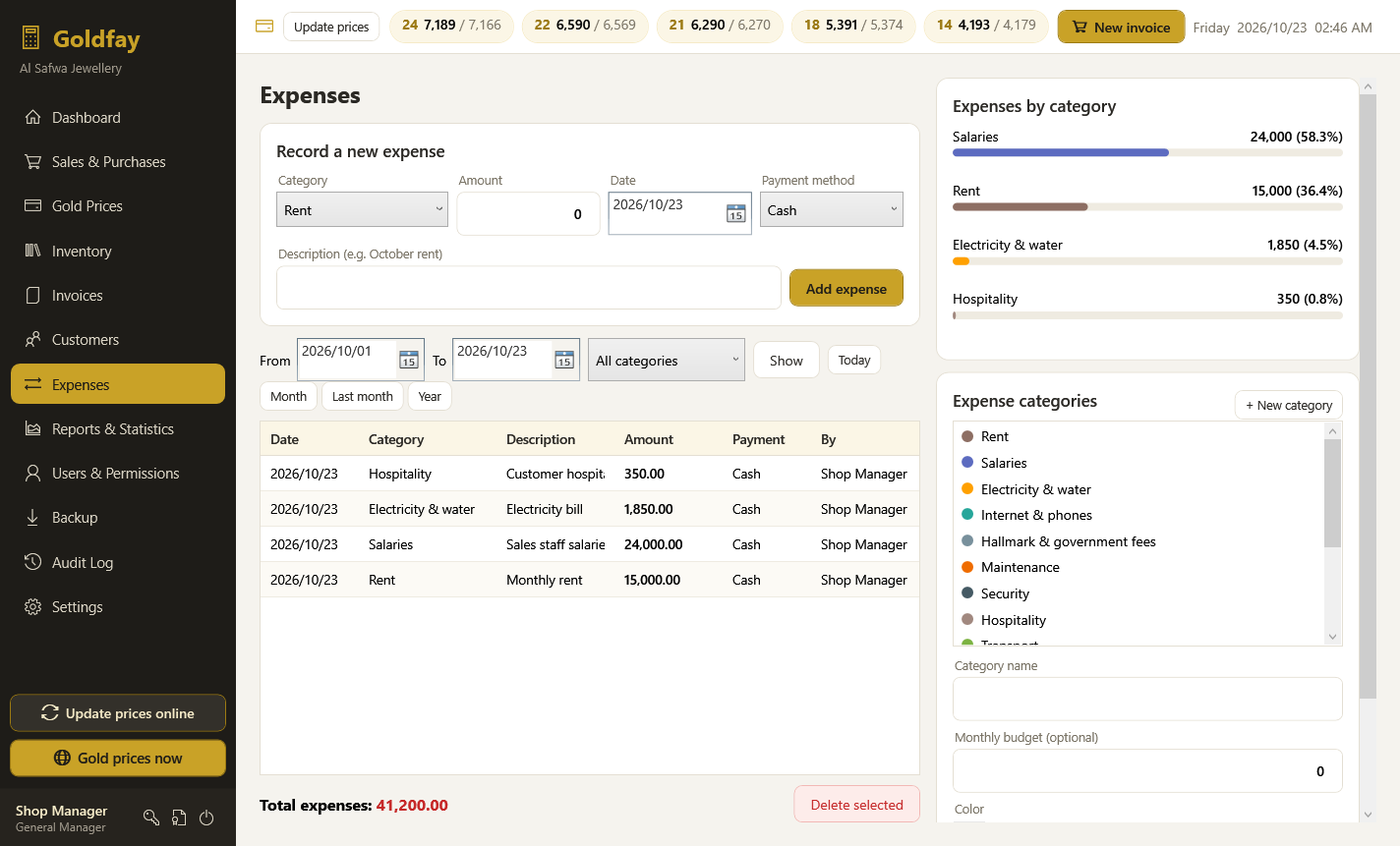
Task: Click the Show filter button
Action: click(787, 361)
